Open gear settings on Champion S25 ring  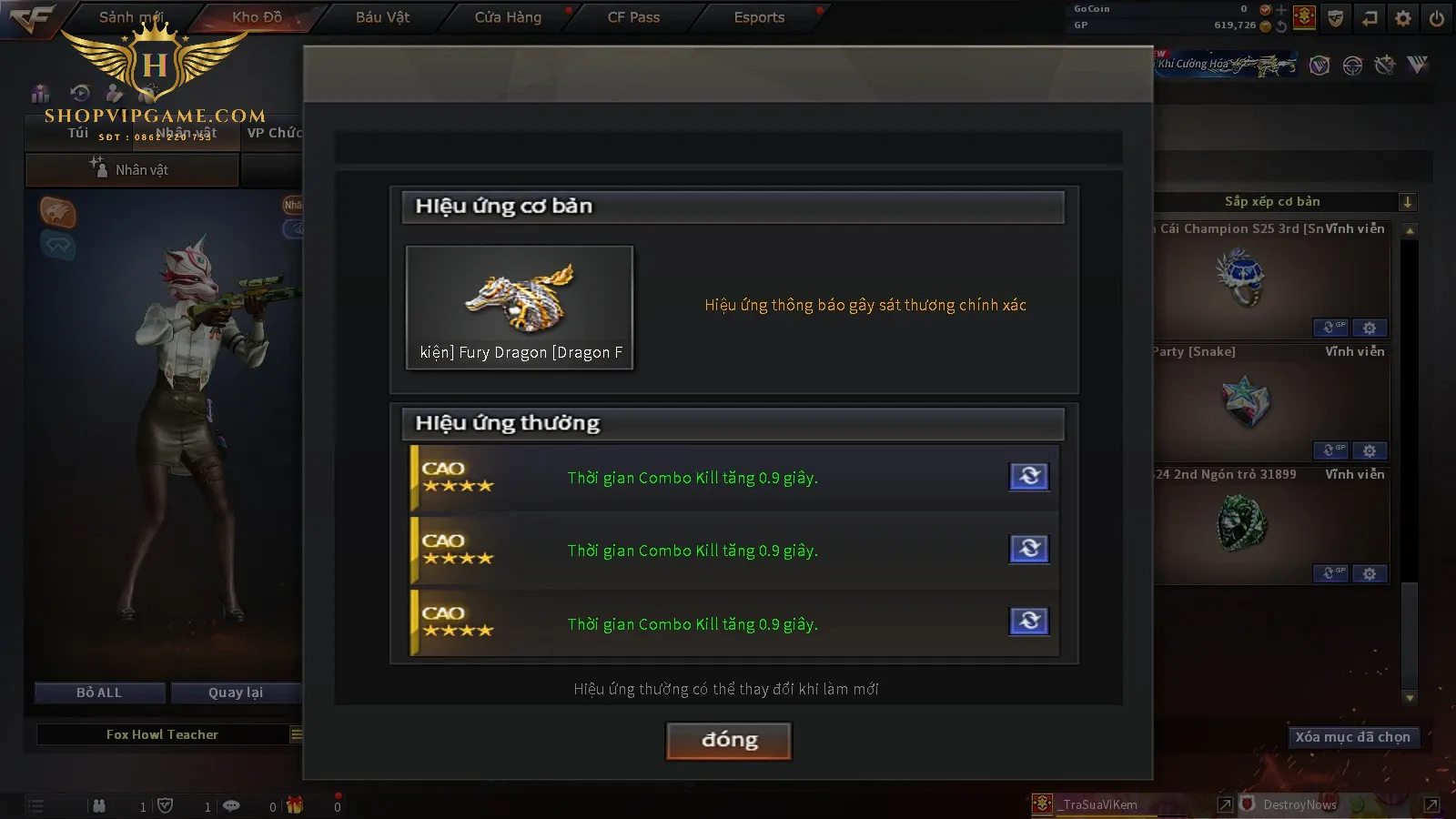(1370, 328)
